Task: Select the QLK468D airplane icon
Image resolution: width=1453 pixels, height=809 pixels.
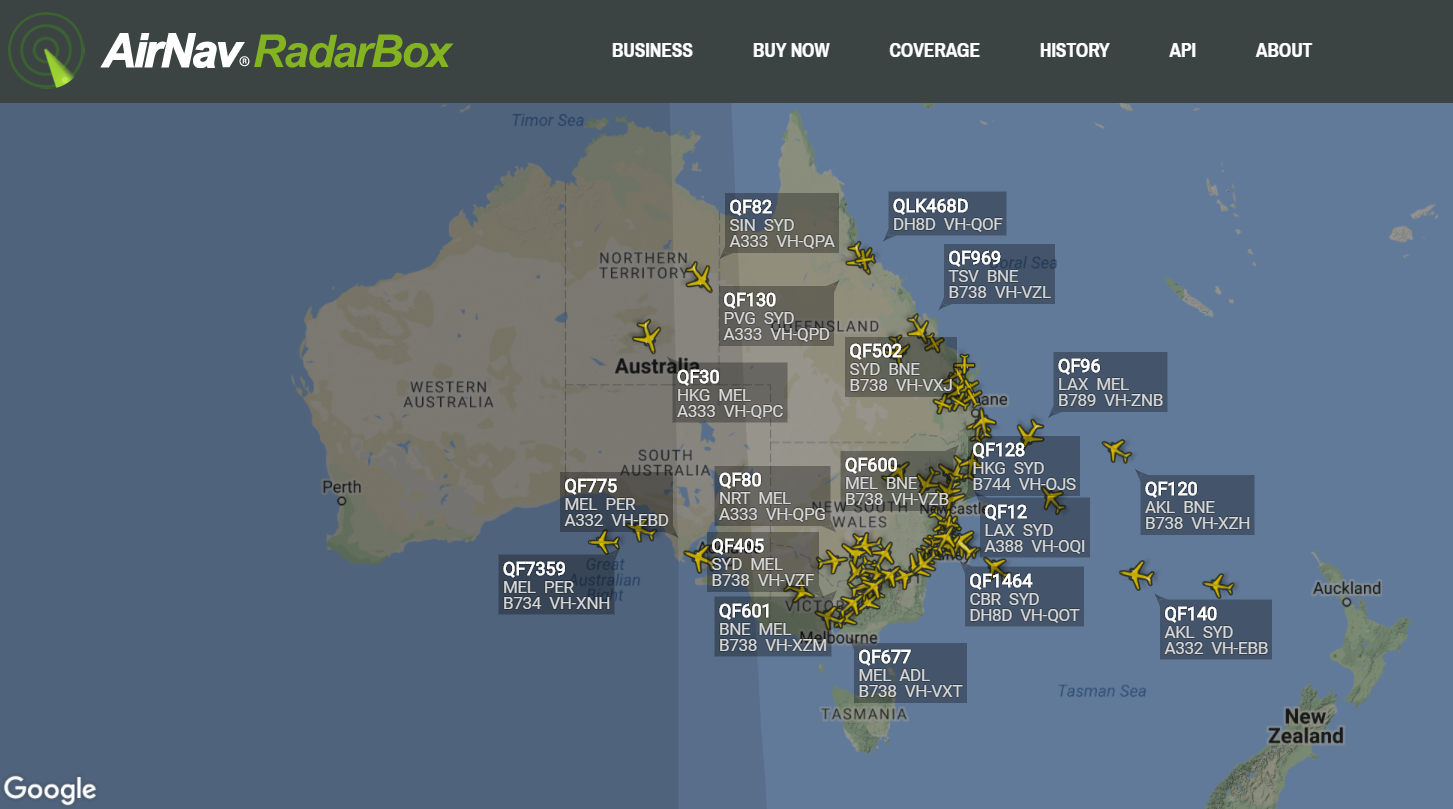Action: pos(861,258)
